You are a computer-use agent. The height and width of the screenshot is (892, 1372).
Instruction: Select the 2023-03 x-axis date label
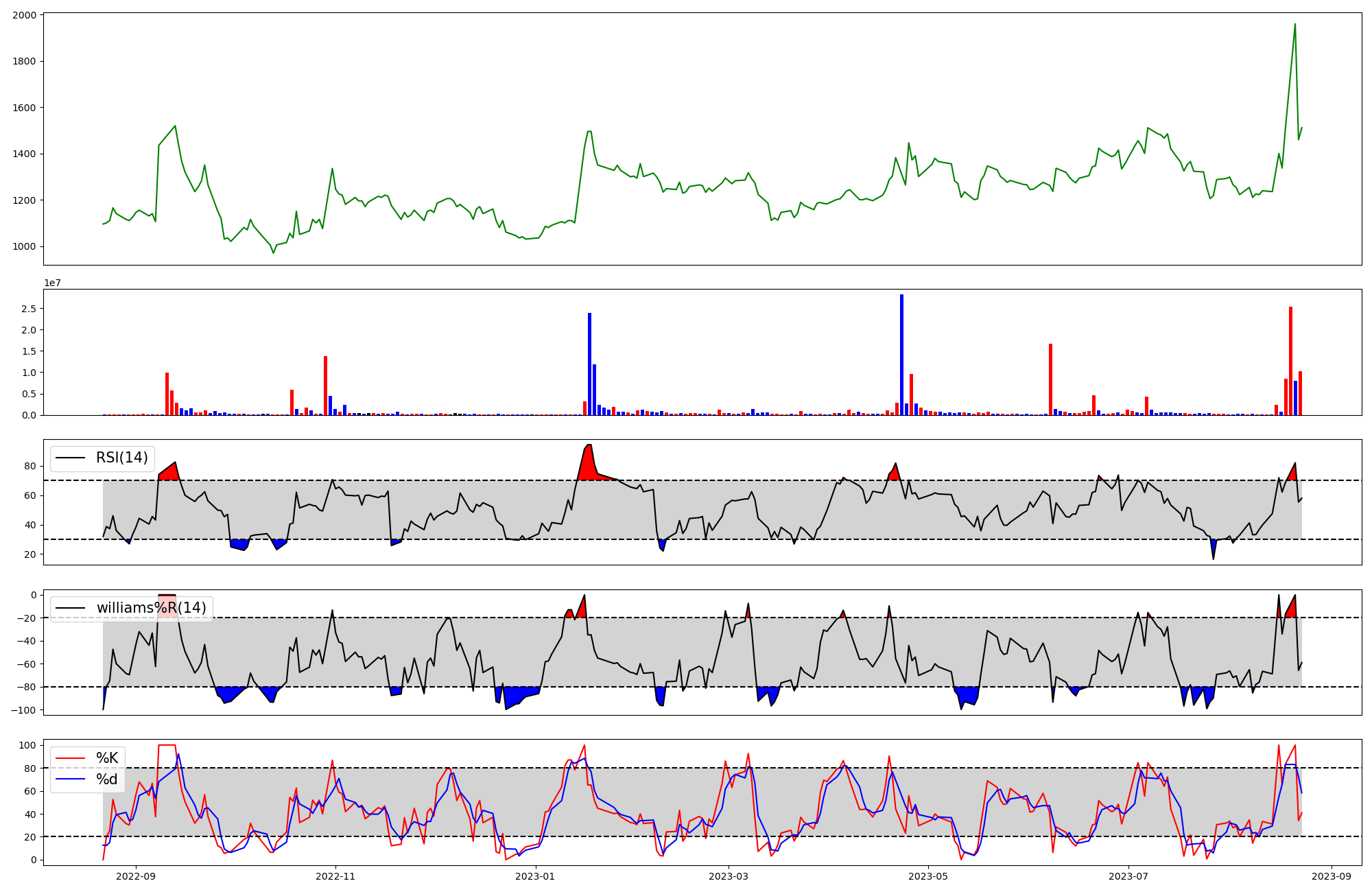click(729, 876)
